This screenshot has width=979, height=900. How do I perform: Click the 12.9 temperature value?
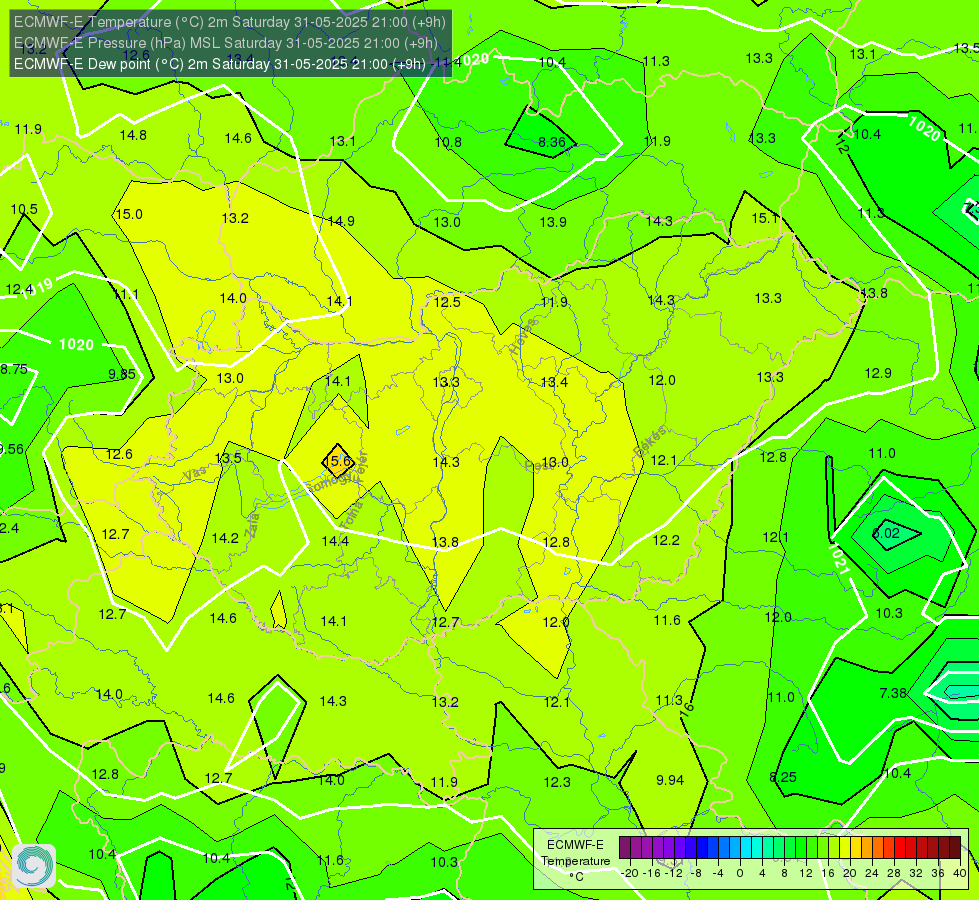[x=878, y=373]
